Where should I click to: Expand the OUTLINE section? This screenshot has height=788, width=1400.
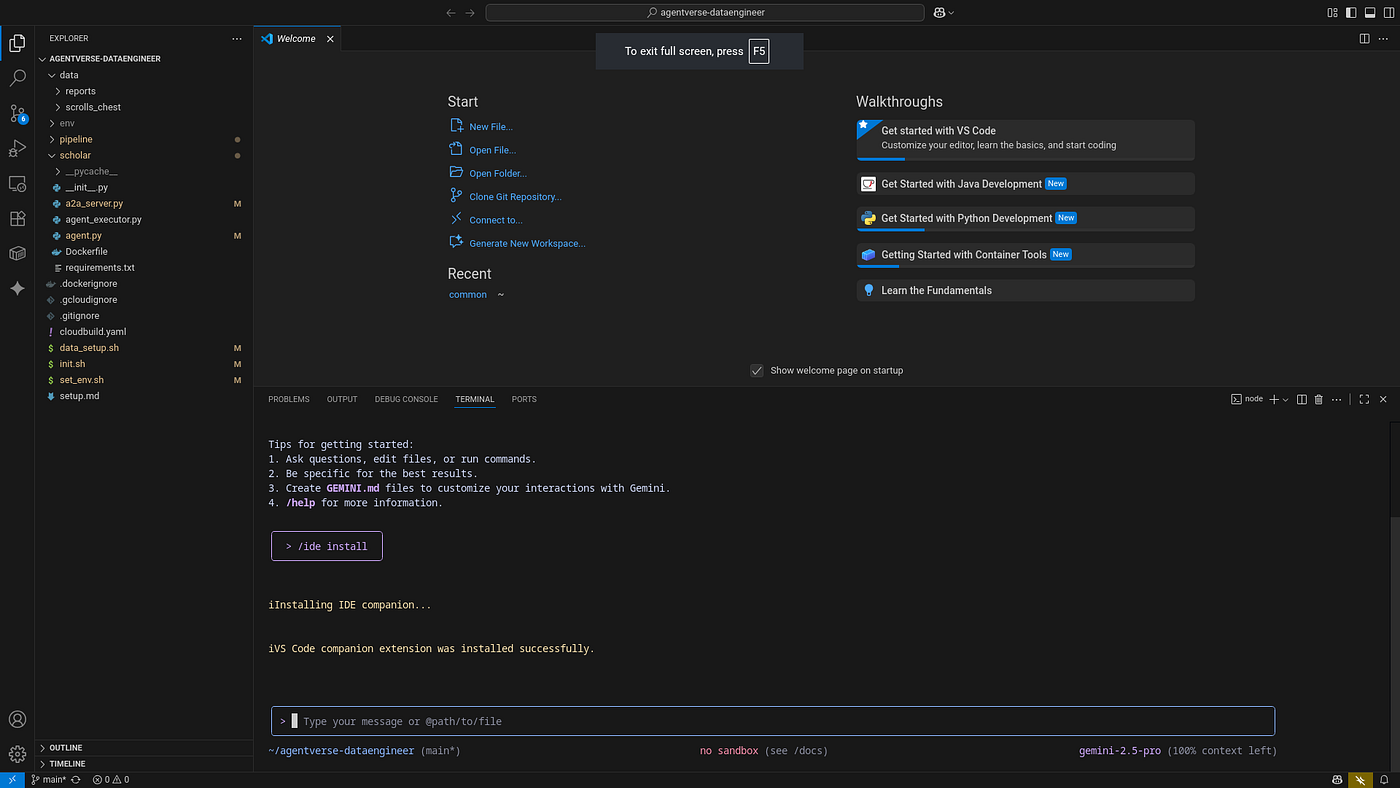pyautogui.click(x=144, y=747)
